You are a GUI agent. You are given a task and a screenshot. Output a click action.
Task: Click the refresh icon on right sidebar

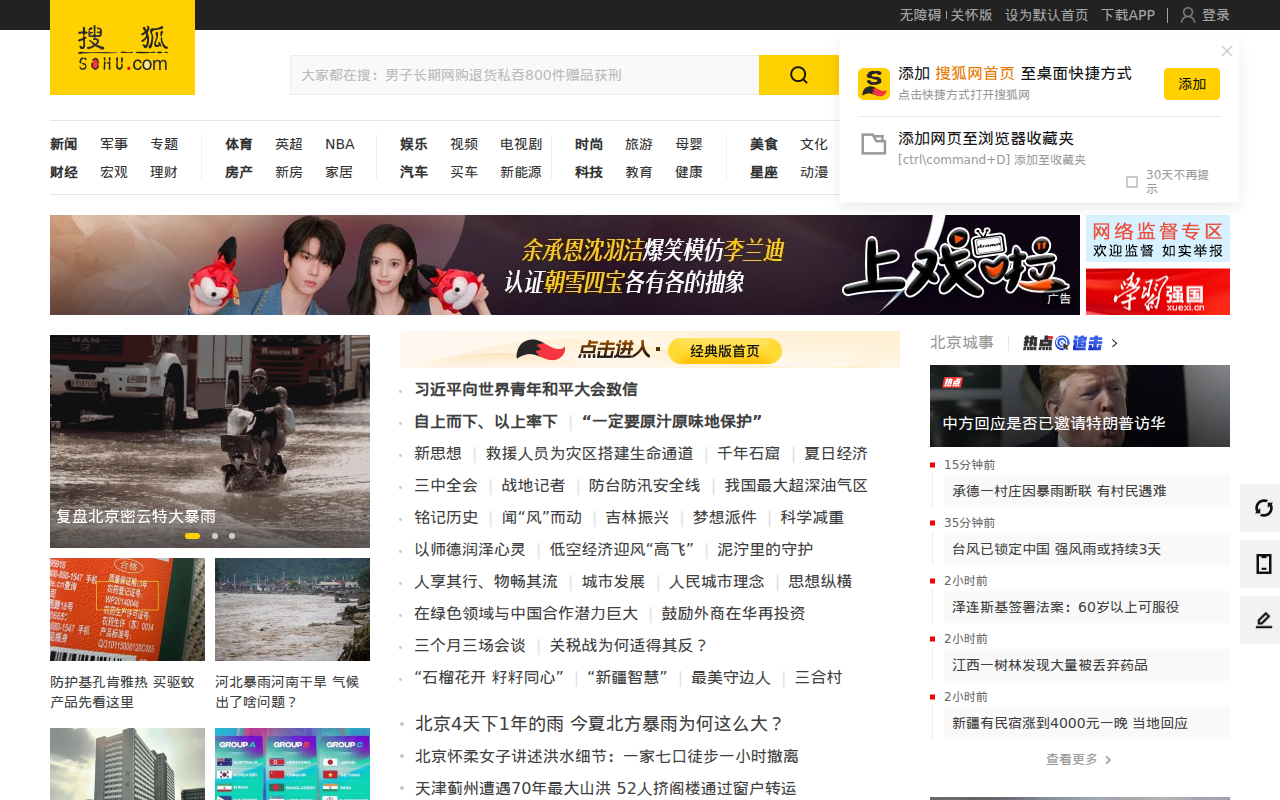point(1263,508)
